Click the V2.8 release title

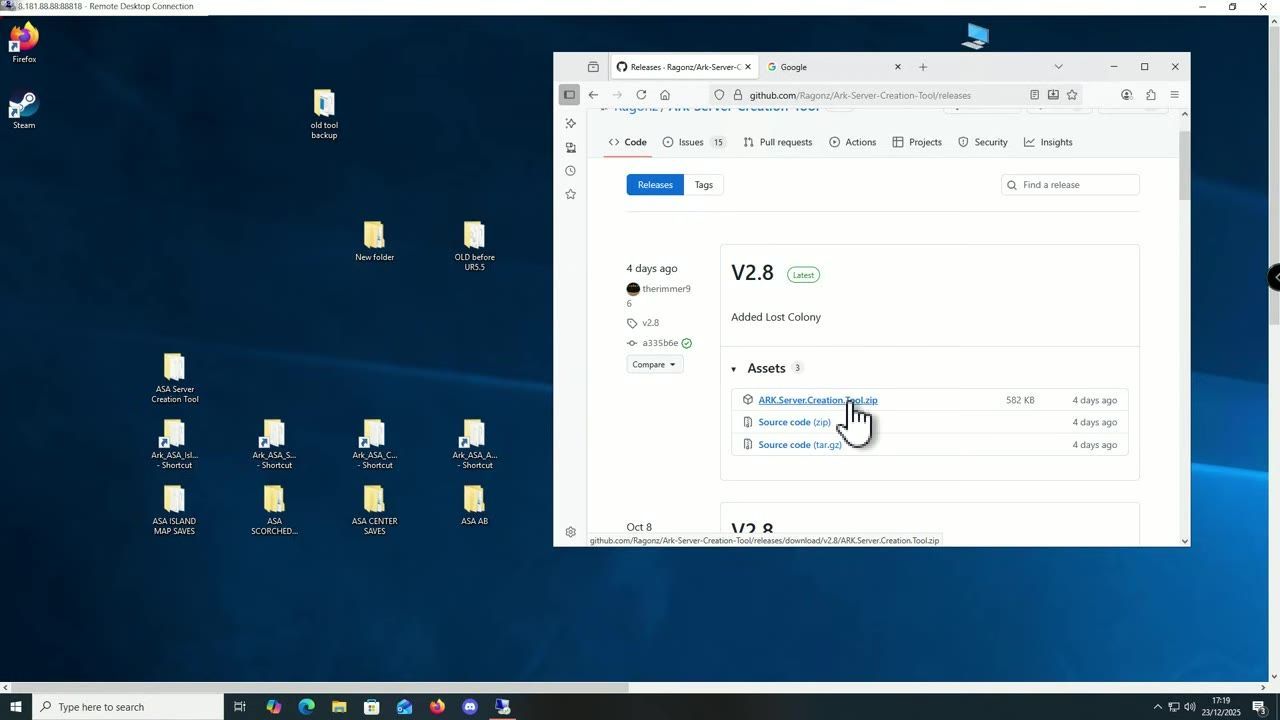(x=752, y=273)
